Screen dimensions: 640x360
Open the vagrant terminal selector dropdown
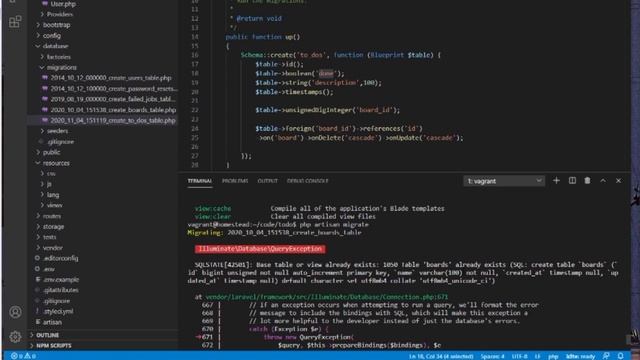coord(504,181)
